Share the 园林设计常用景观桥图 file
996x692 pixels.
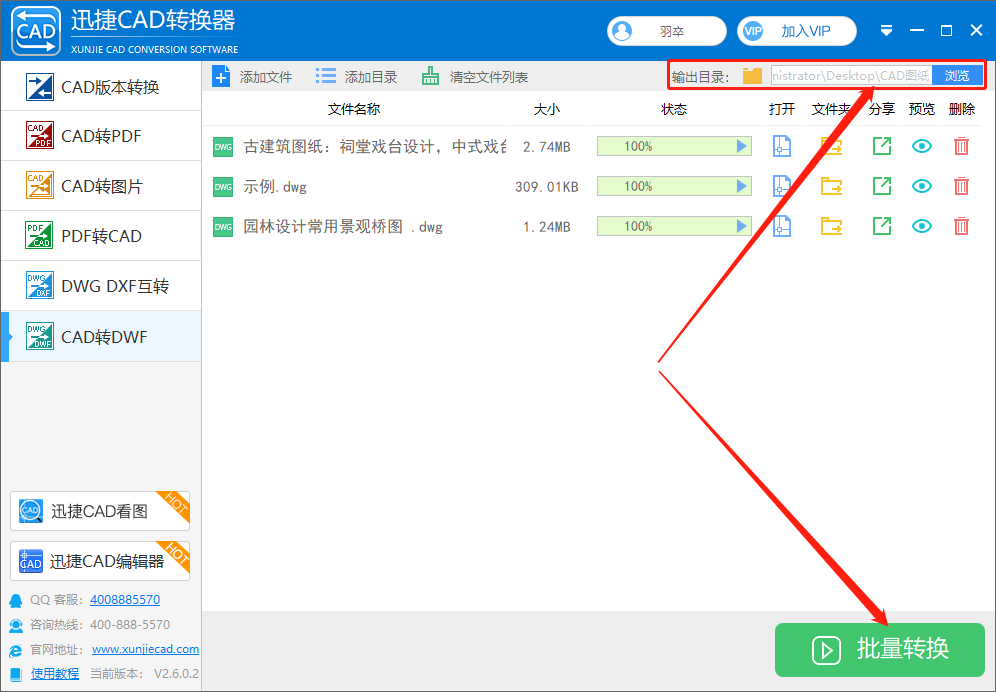point(882,226)
